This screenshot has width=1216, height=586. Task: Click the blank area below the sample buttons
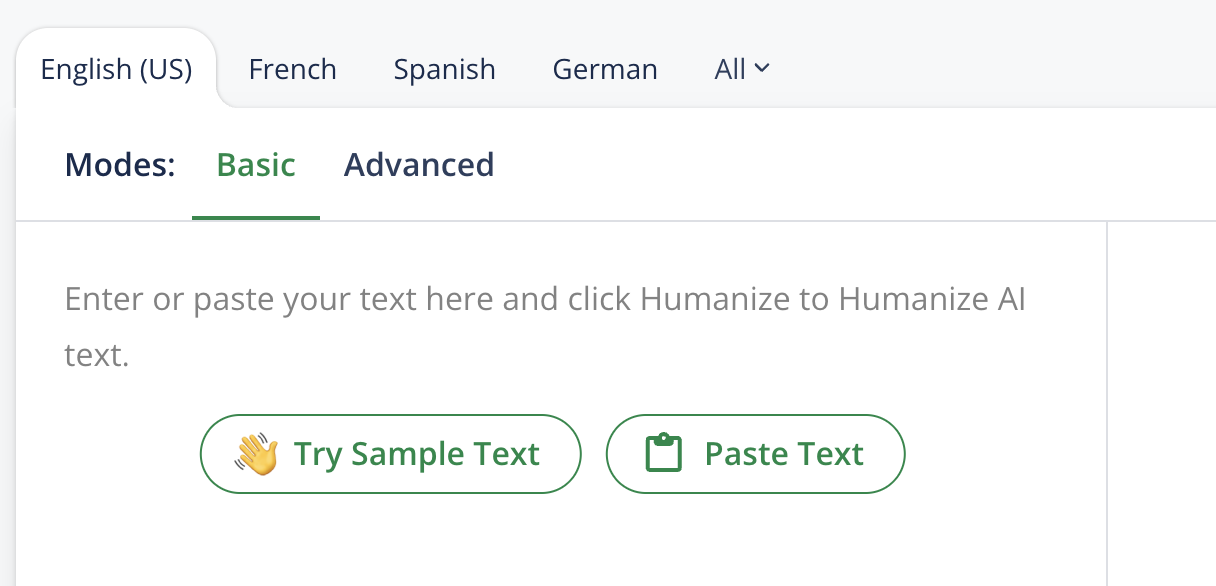pyautogui.click(x=550, y=545)
